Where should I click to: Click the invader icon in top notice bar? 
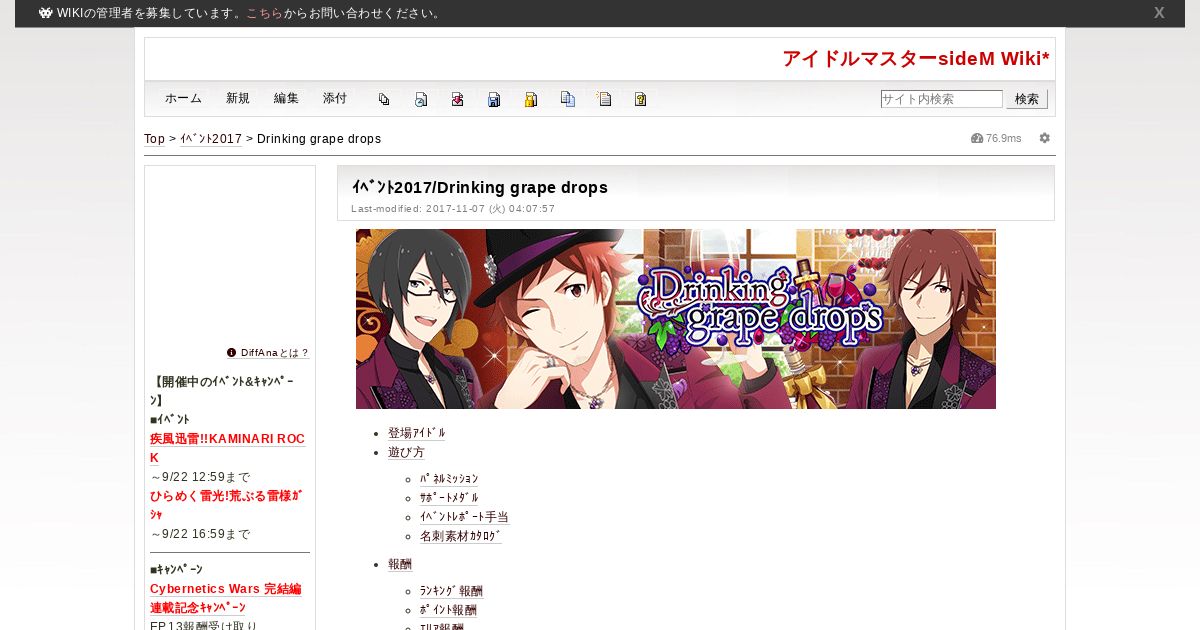(x=46, y=13)
